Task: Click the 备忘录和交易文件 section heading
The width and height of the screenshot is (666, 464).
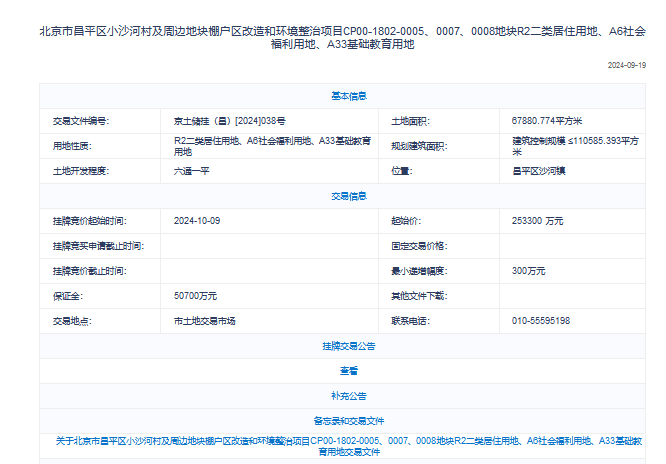Action: pos(348,421)
